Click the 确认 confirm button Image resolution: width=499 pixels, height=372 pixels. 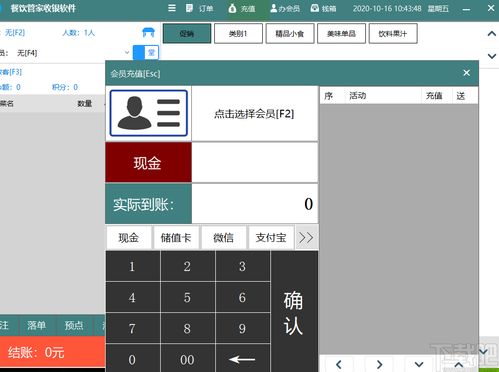pyautogui.click(x=294, y=312)
